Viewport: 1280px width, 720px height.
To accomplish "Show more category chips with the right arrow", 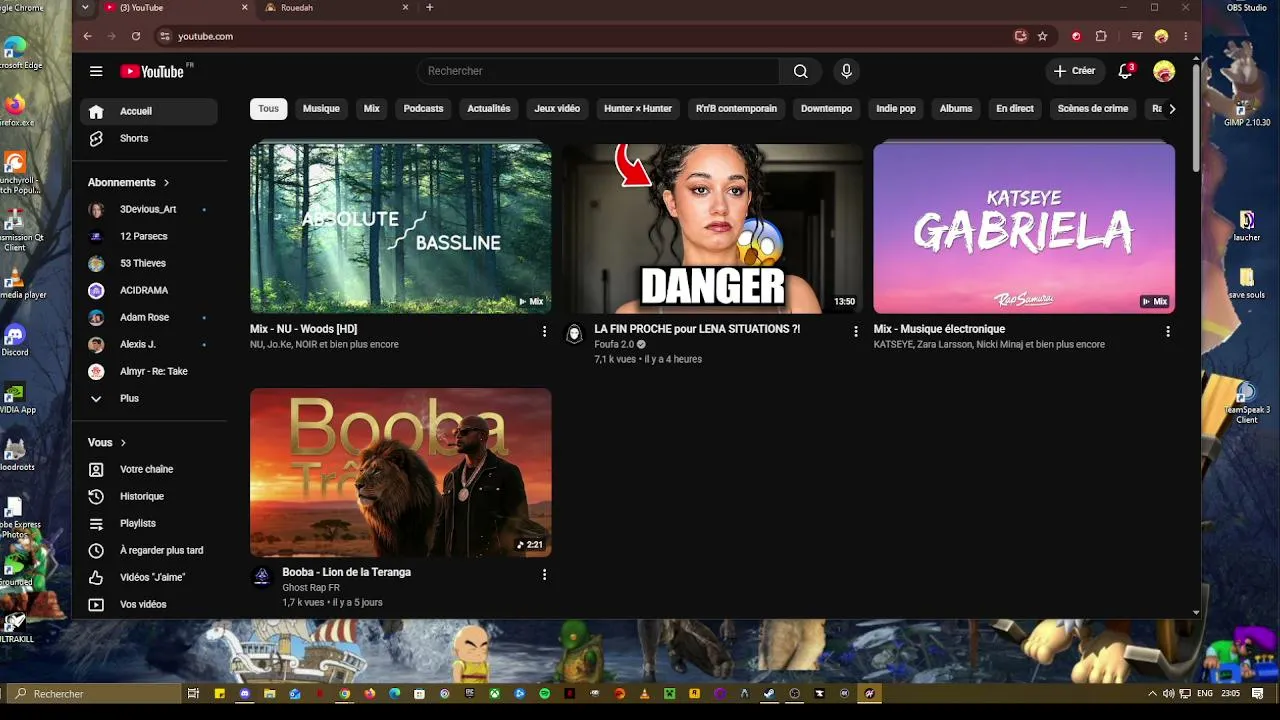I will (1172, 108).
